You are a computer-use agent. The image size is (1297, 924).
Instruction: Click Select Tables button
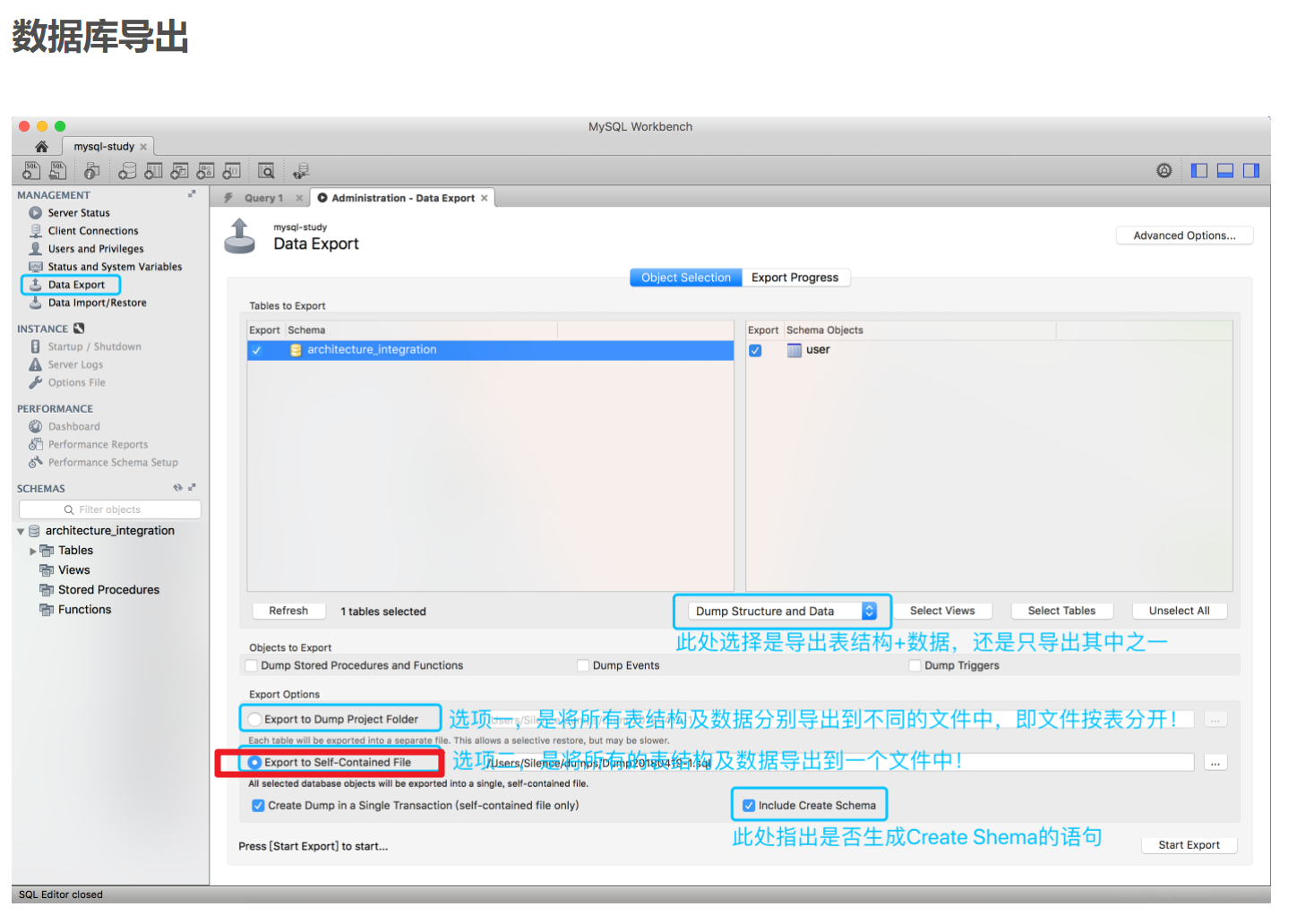pyautogui.click(x=1061, y=611)
